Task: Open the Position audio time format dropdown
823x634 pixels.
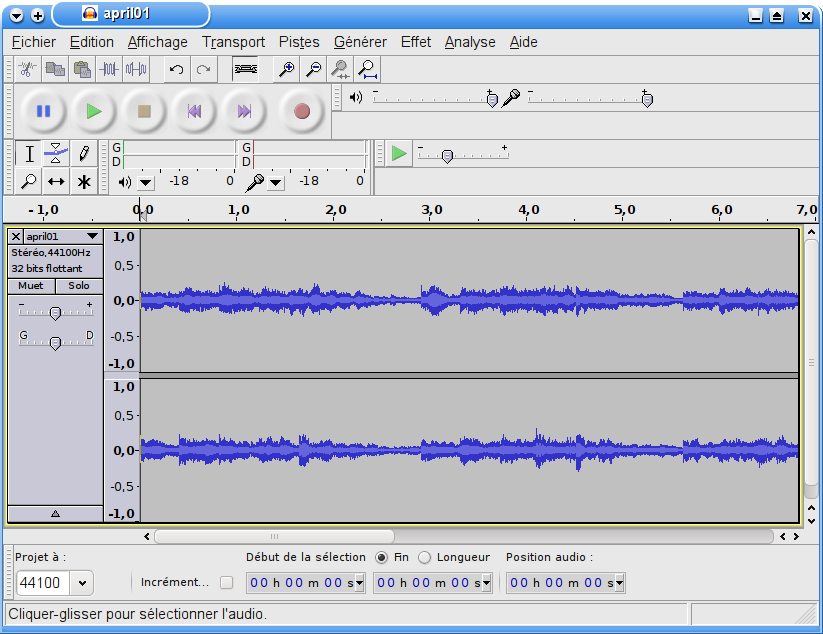Action: [619, 583]
